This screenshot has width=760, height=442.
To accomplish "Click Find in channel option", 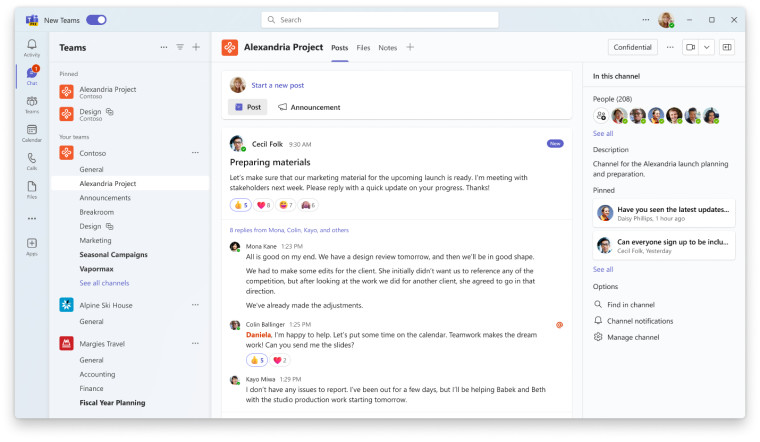I will point(624,304).
